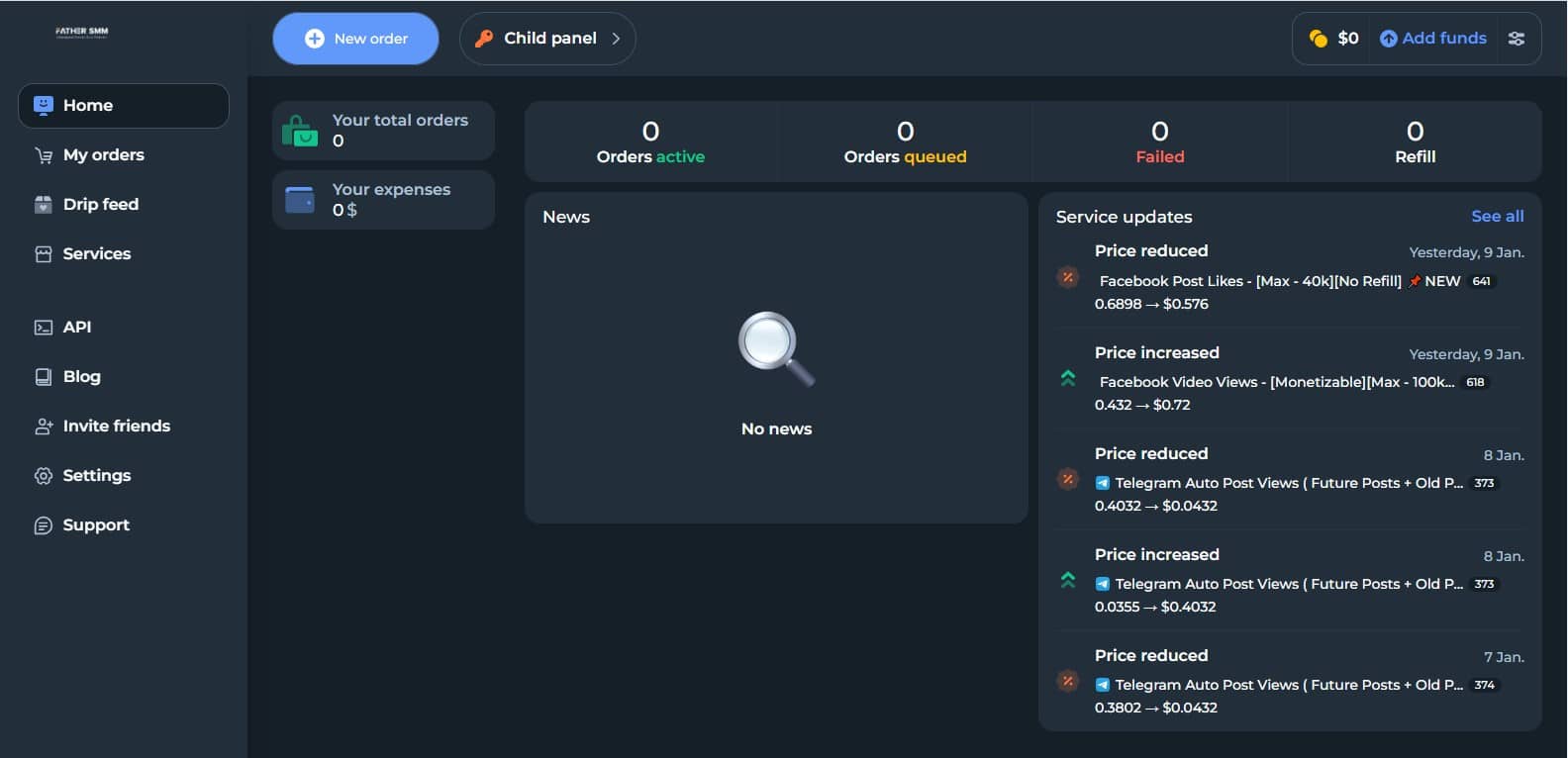
Task: Click the New order button
Action: coord(355,39)
